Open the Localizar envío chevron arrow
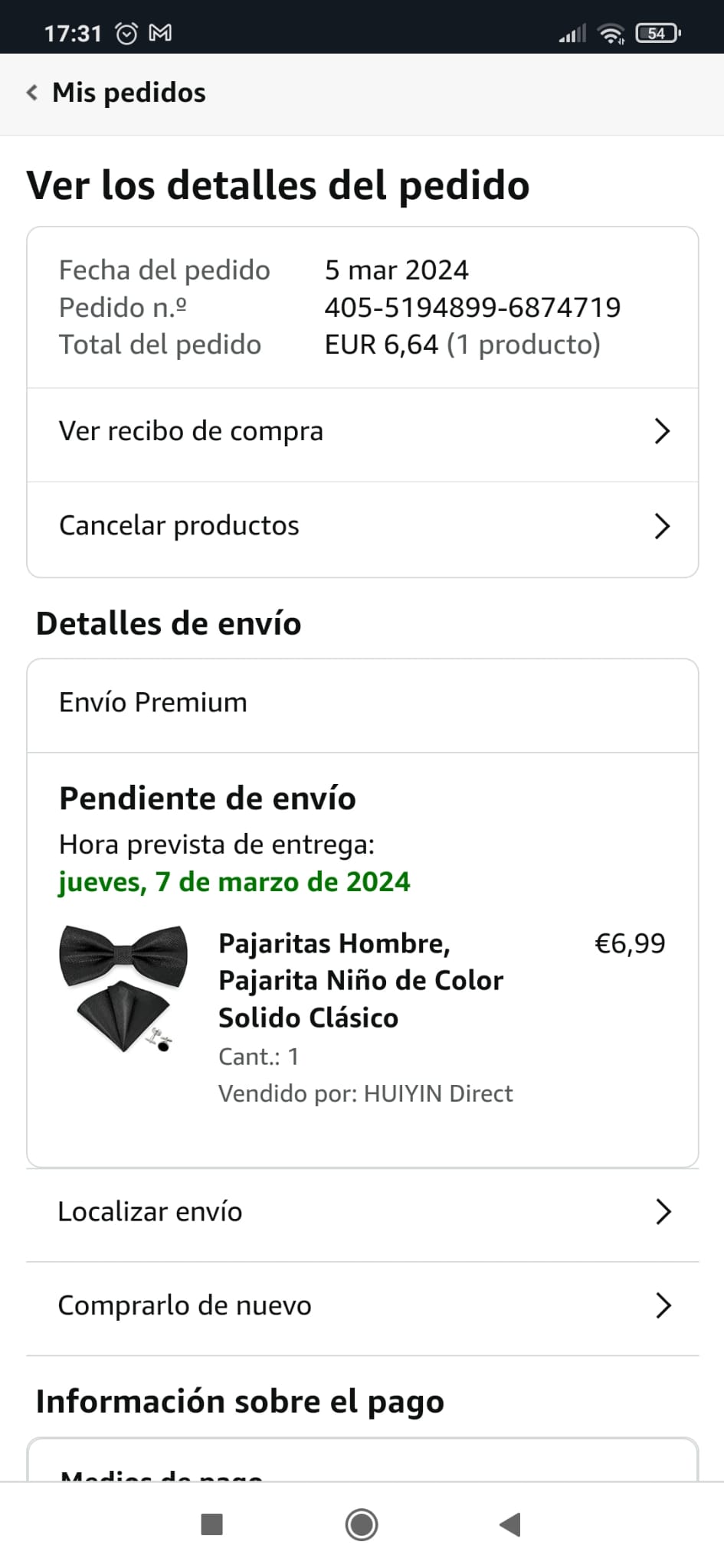The width and height of the screenshot is (724, 1568). (663, 1212)
